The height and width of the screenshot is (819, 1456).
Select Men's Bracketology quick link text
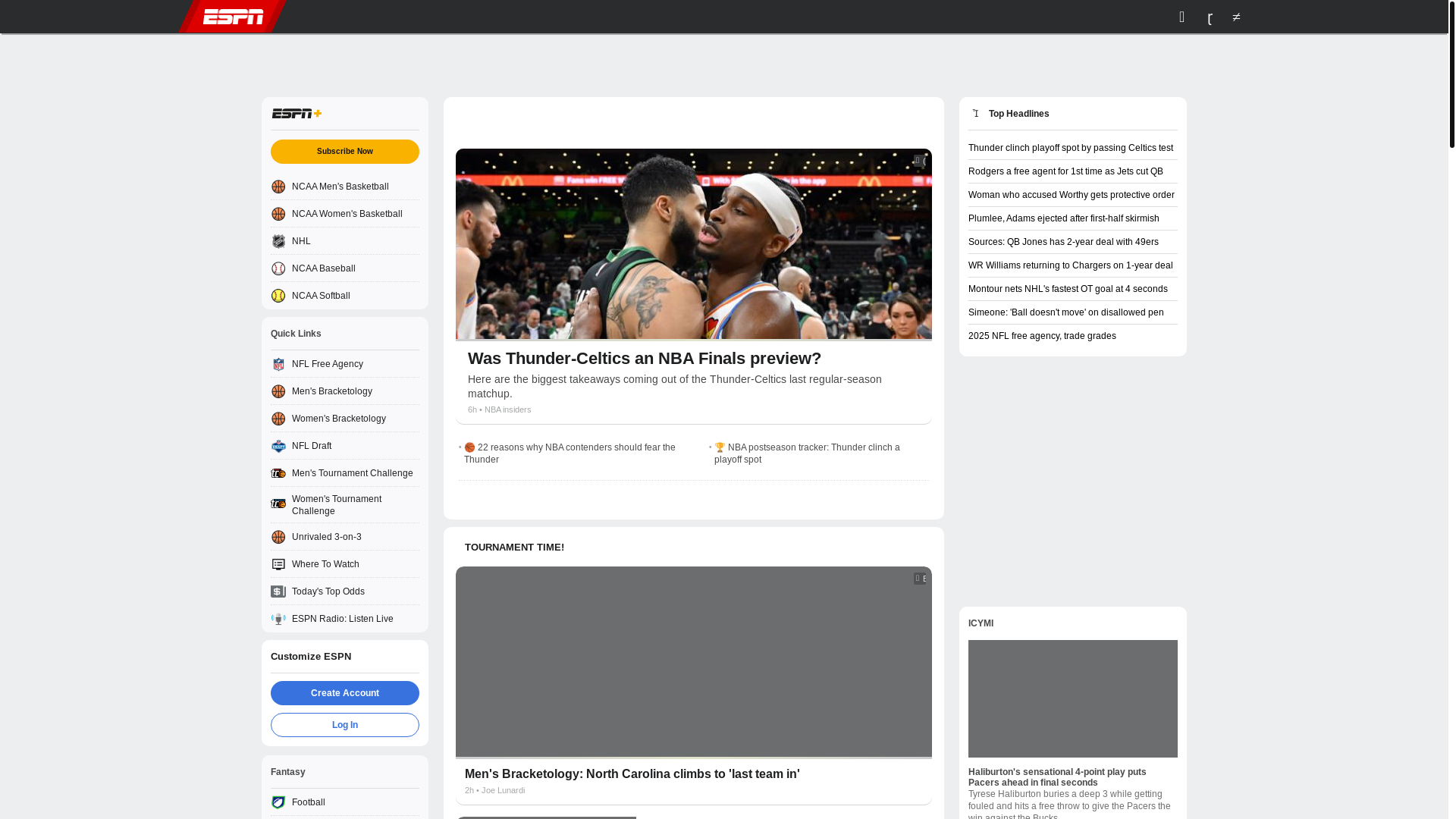332,391
